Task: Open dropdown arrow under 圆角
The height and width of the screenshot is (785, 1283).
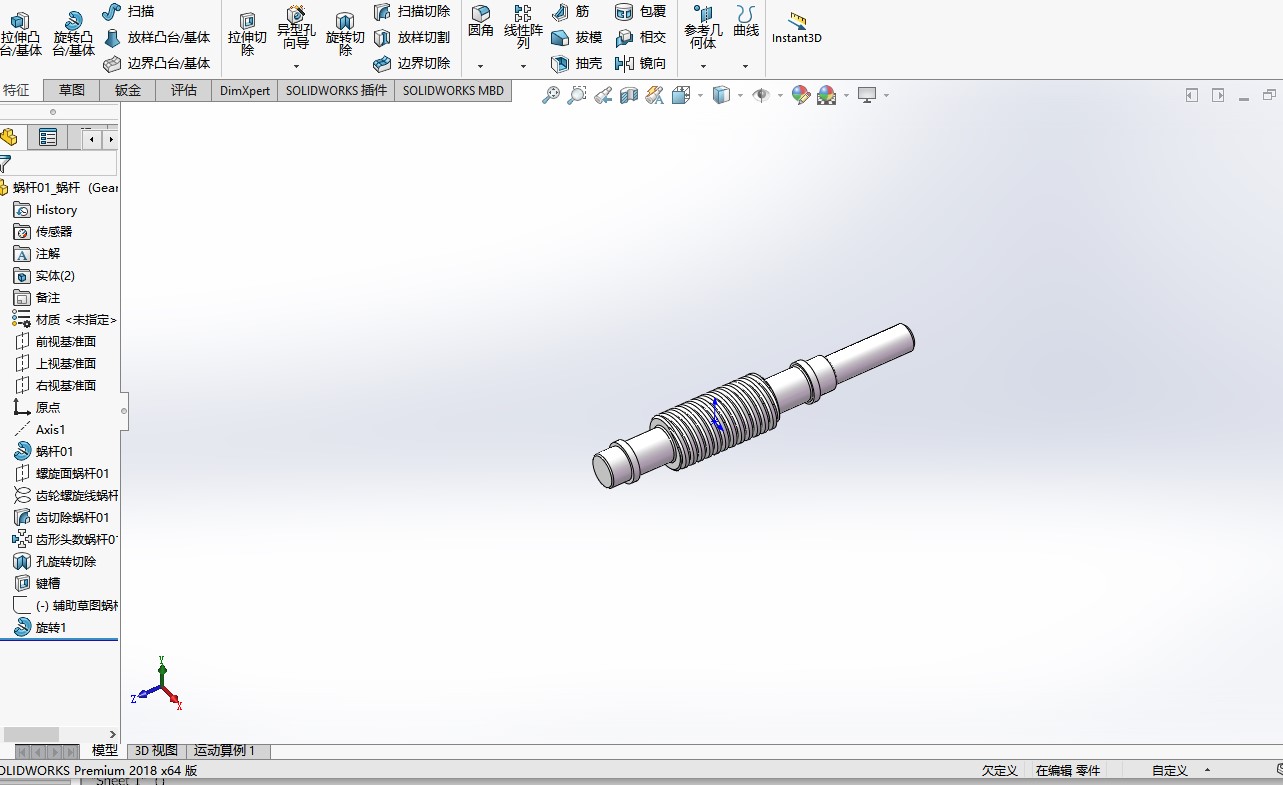Action: (x=481, y=66)
